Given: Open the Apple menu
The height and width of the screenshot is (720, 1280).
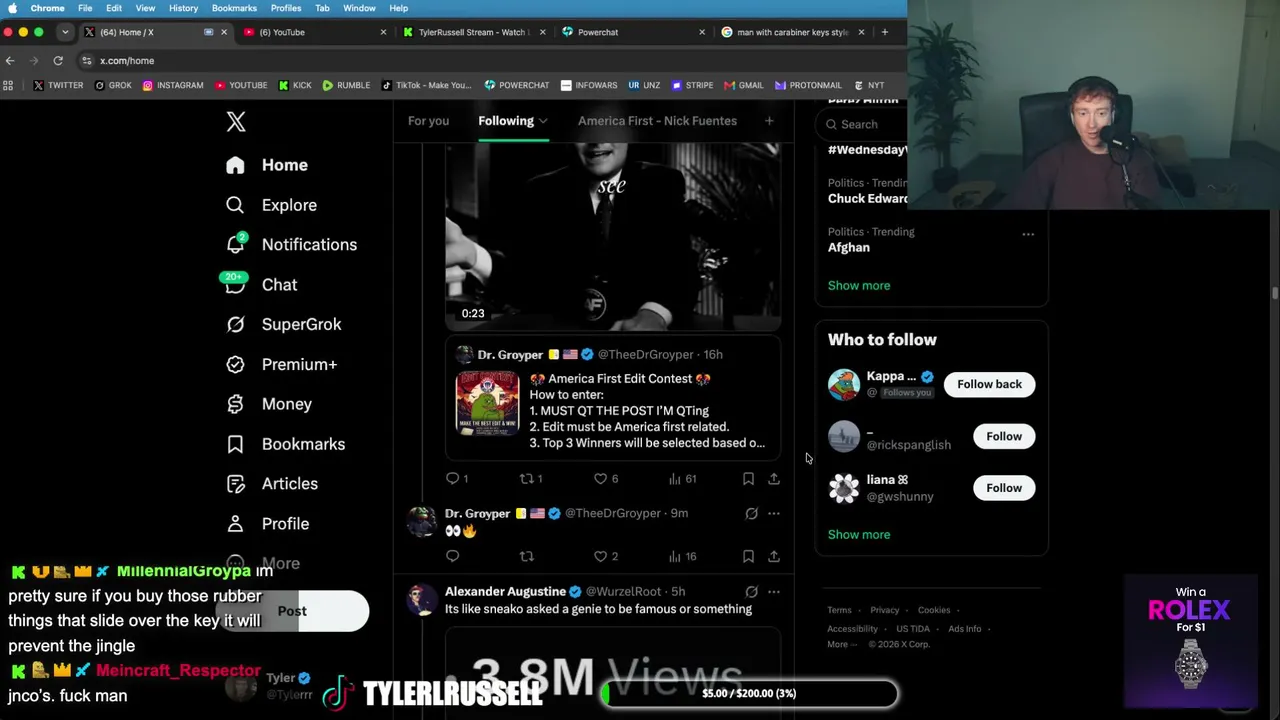Looking at the screenshot, I should click(x=12, y=8).
